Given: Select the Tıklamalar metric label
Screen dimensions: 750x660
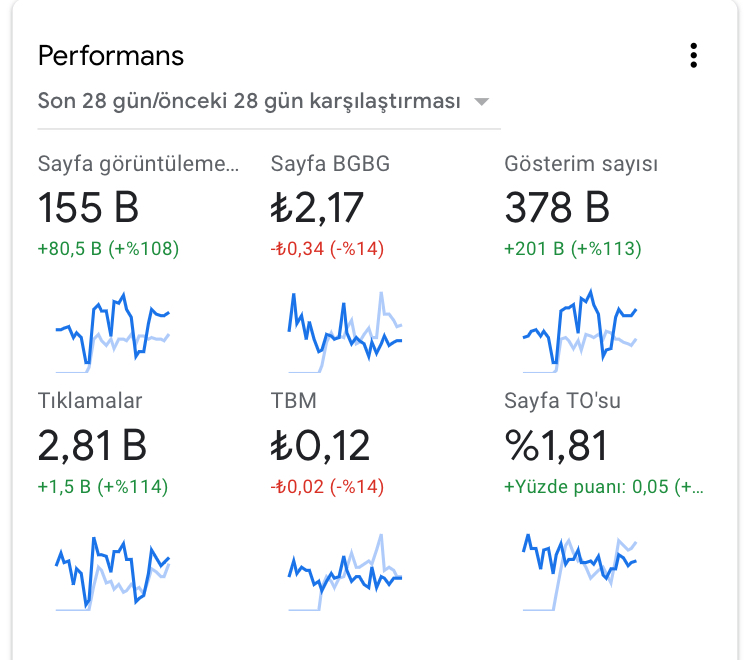Looking at the screenshot, I should point(90,401).
